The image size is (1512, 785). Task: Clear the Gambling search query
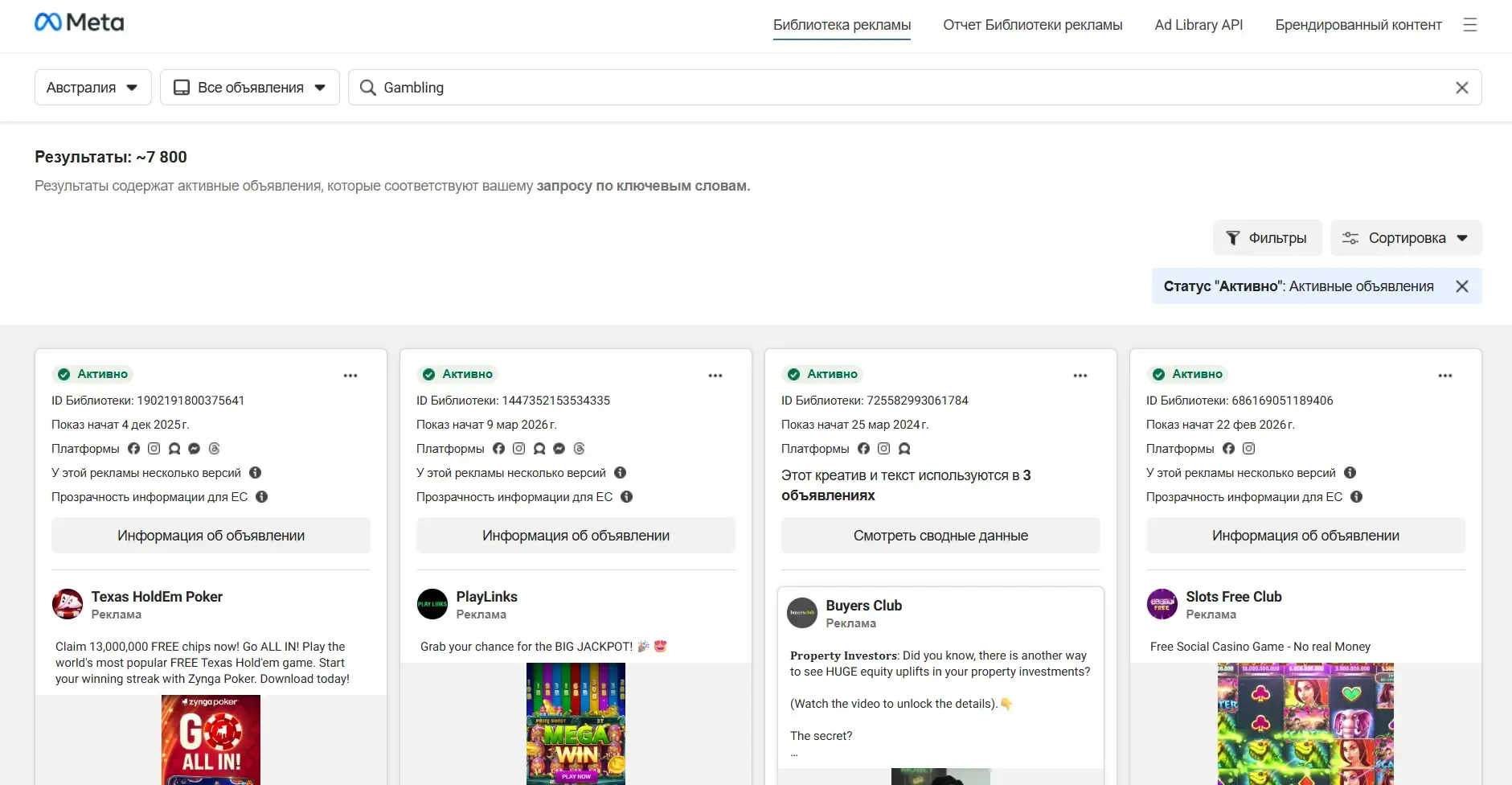click(1461, 88)
